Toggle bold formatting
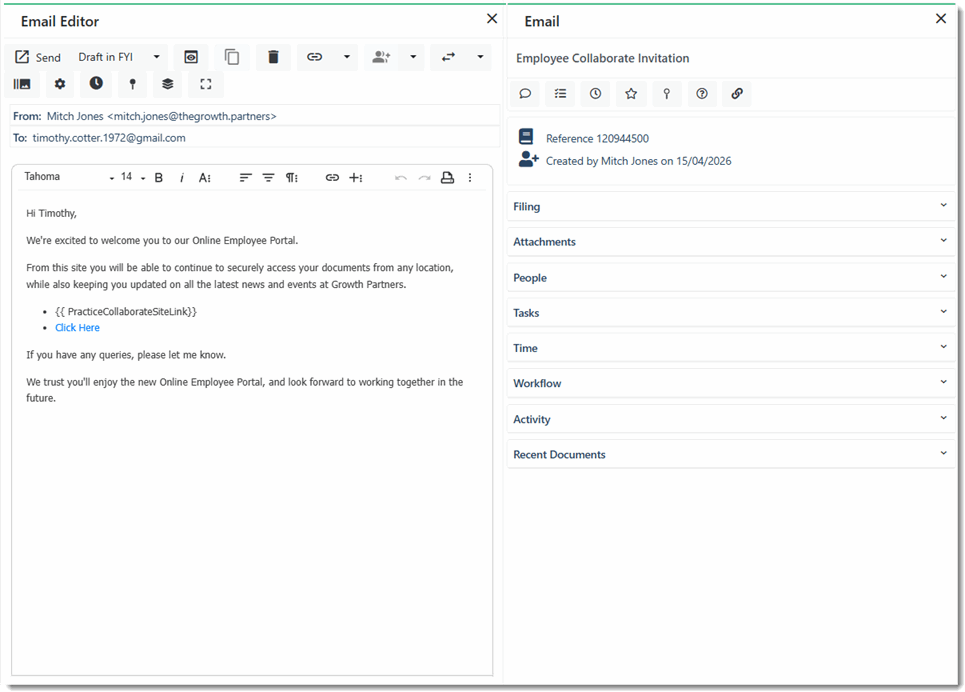This screenshot has height=692, width=965. 159,178
